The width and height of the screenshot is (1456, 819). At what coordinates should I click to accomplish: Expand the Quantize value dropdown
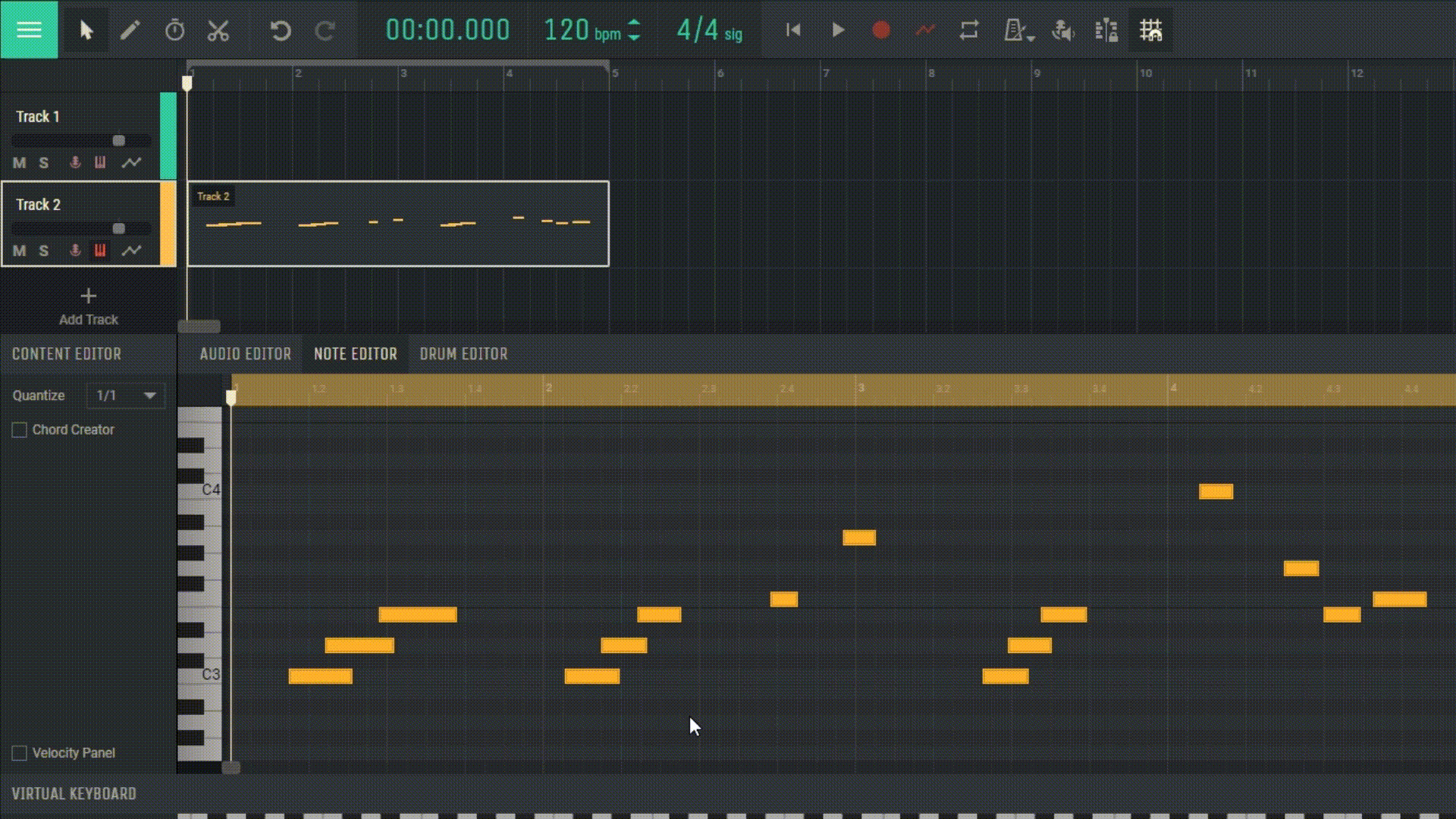tap(148, 394)
